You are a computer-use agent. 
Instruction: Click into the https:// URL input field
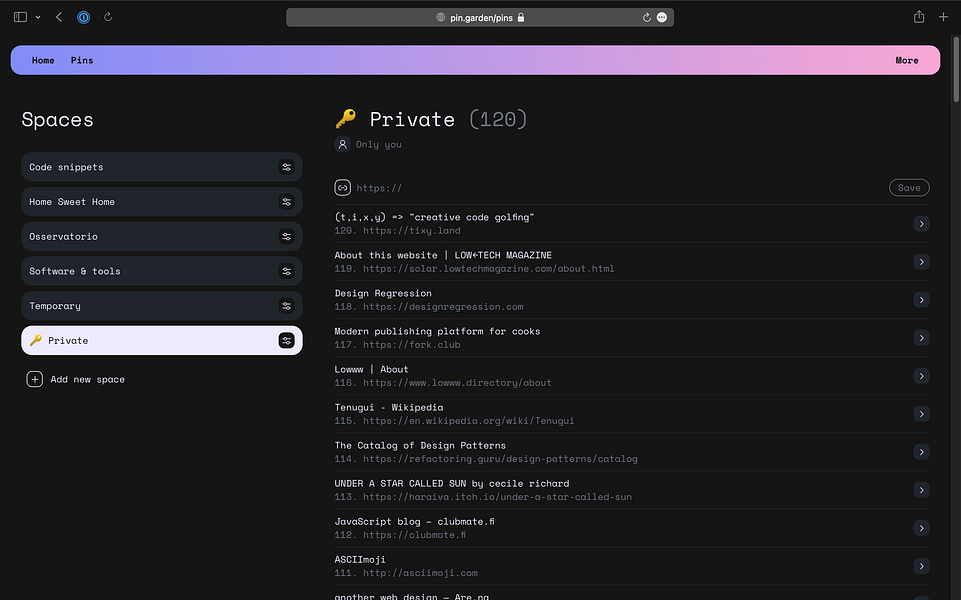(x=619, y=188)
